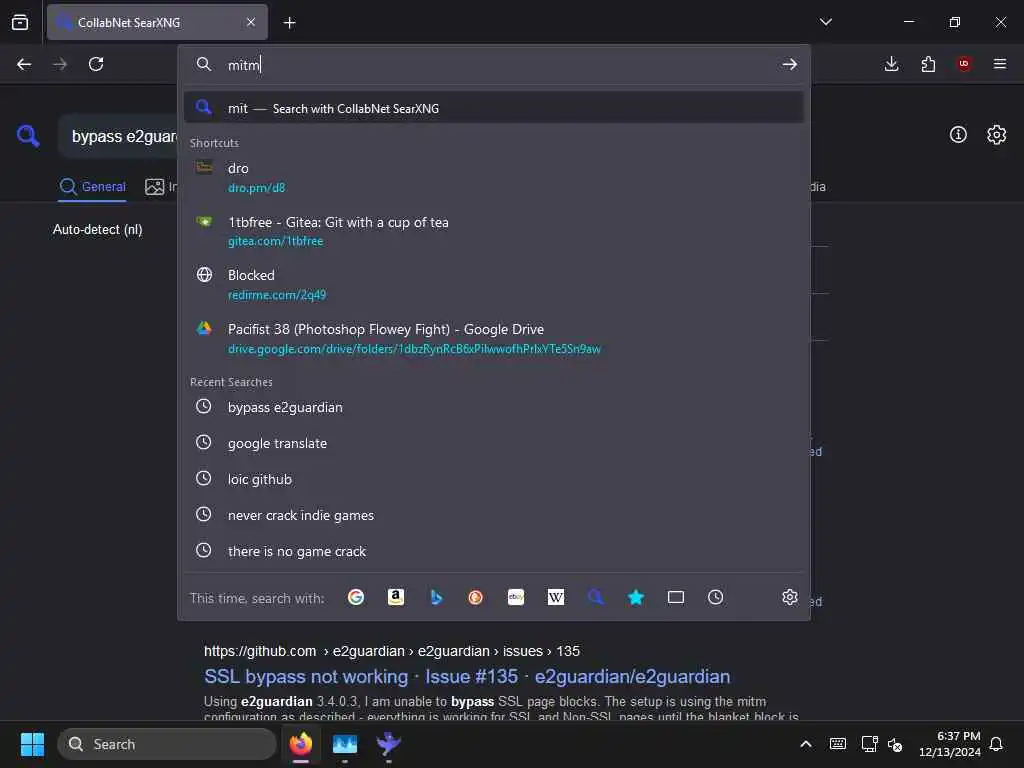Search with Wikipedia engine icon
1024x768 pixels.
click(556, 597)
